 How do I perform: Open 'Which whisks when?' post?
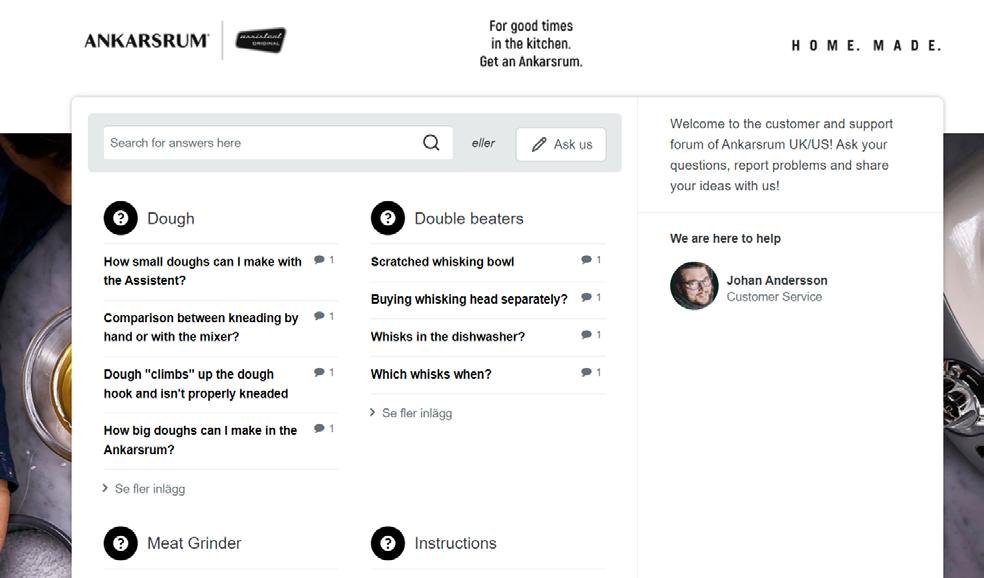tap(431, 374)
